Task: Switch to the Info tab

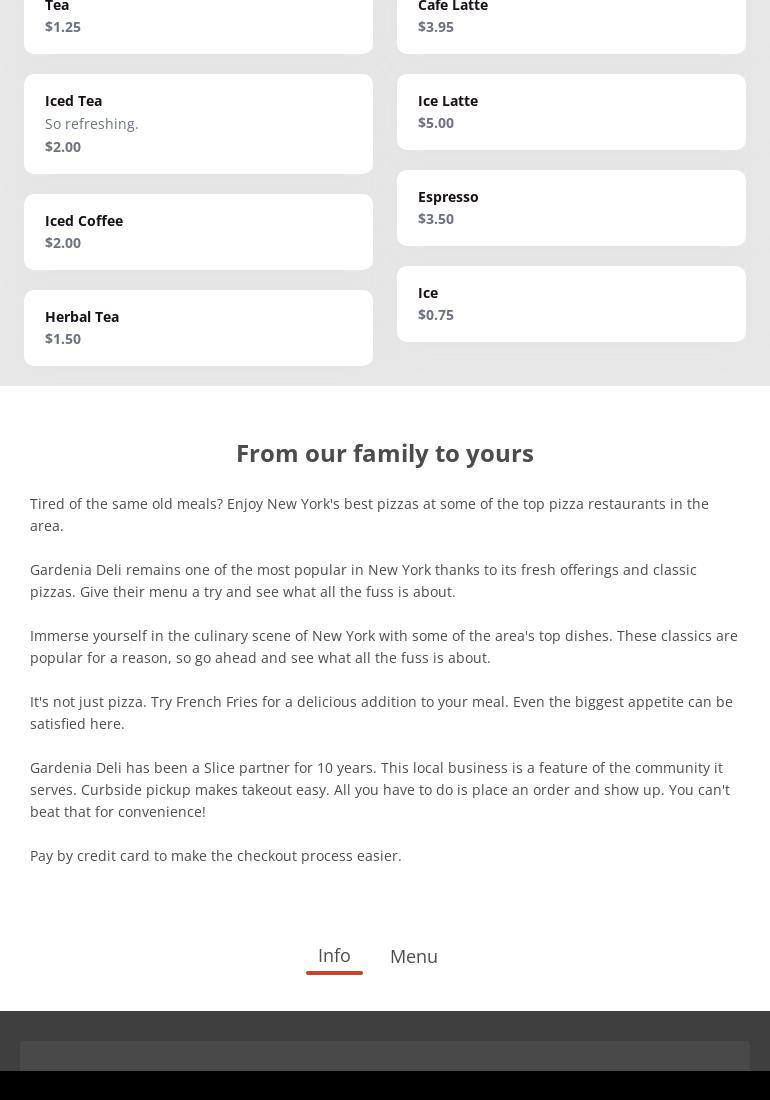Action: tap(334, 956)
